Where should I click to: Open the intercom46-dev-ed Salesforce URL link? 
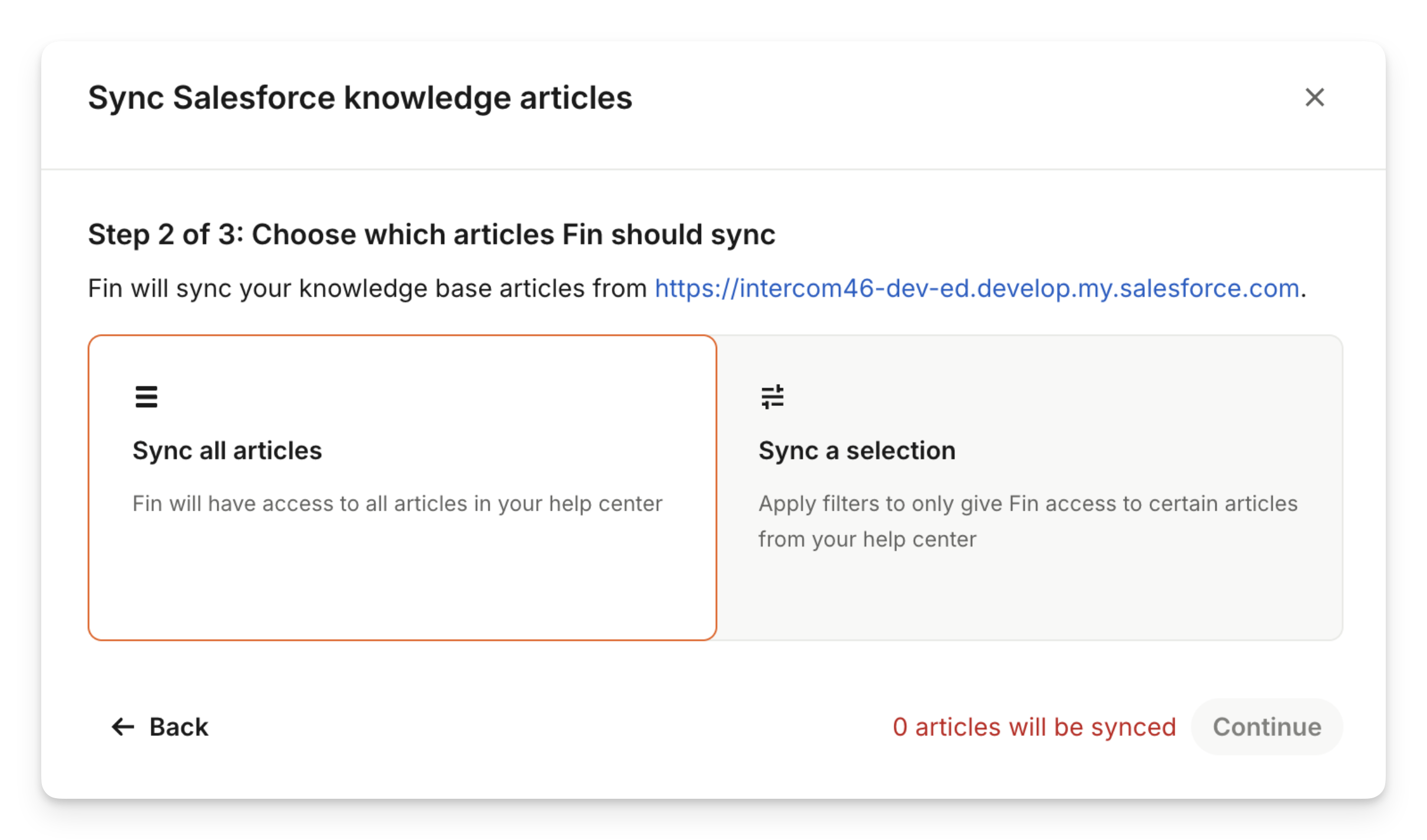click(x=977, y=289)
